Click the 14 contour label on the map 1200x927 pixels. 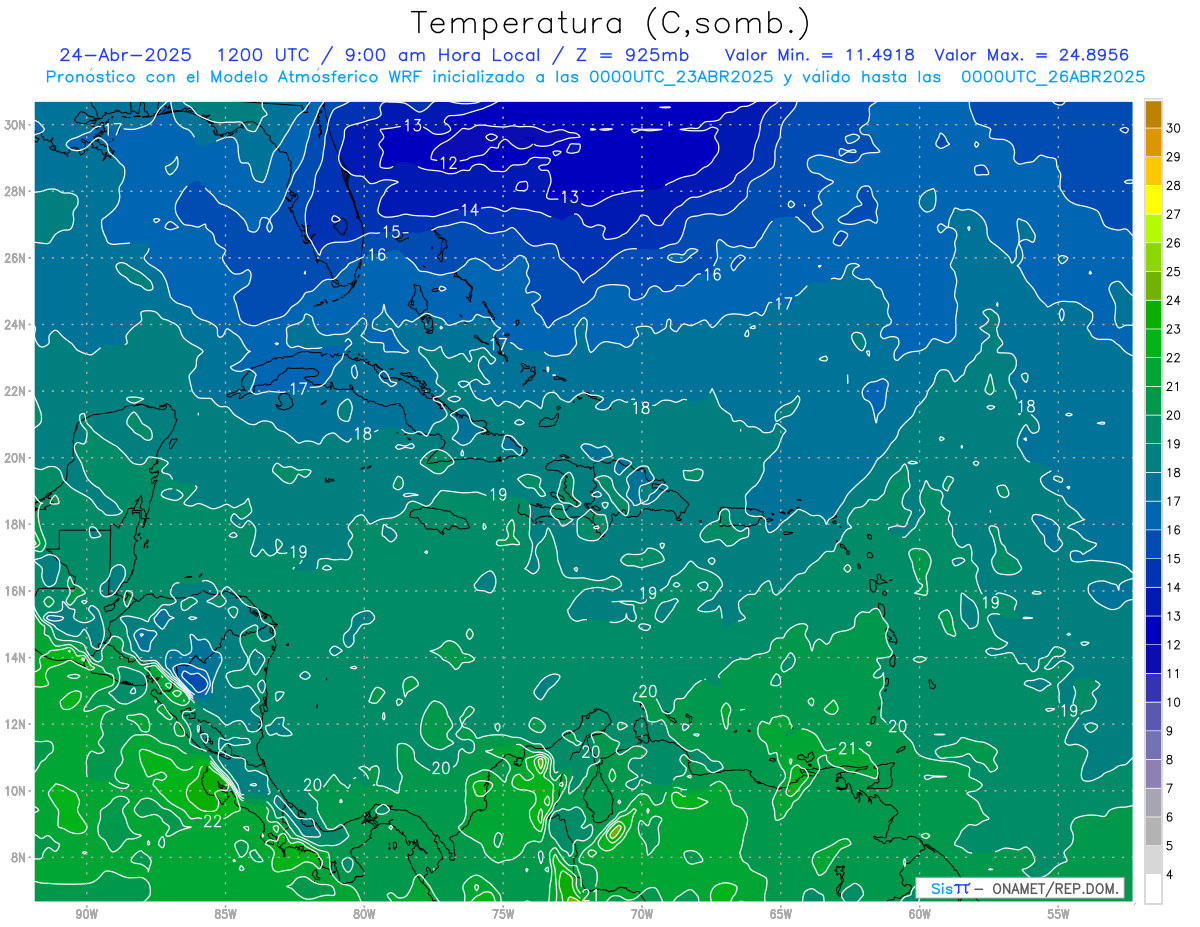470,209
